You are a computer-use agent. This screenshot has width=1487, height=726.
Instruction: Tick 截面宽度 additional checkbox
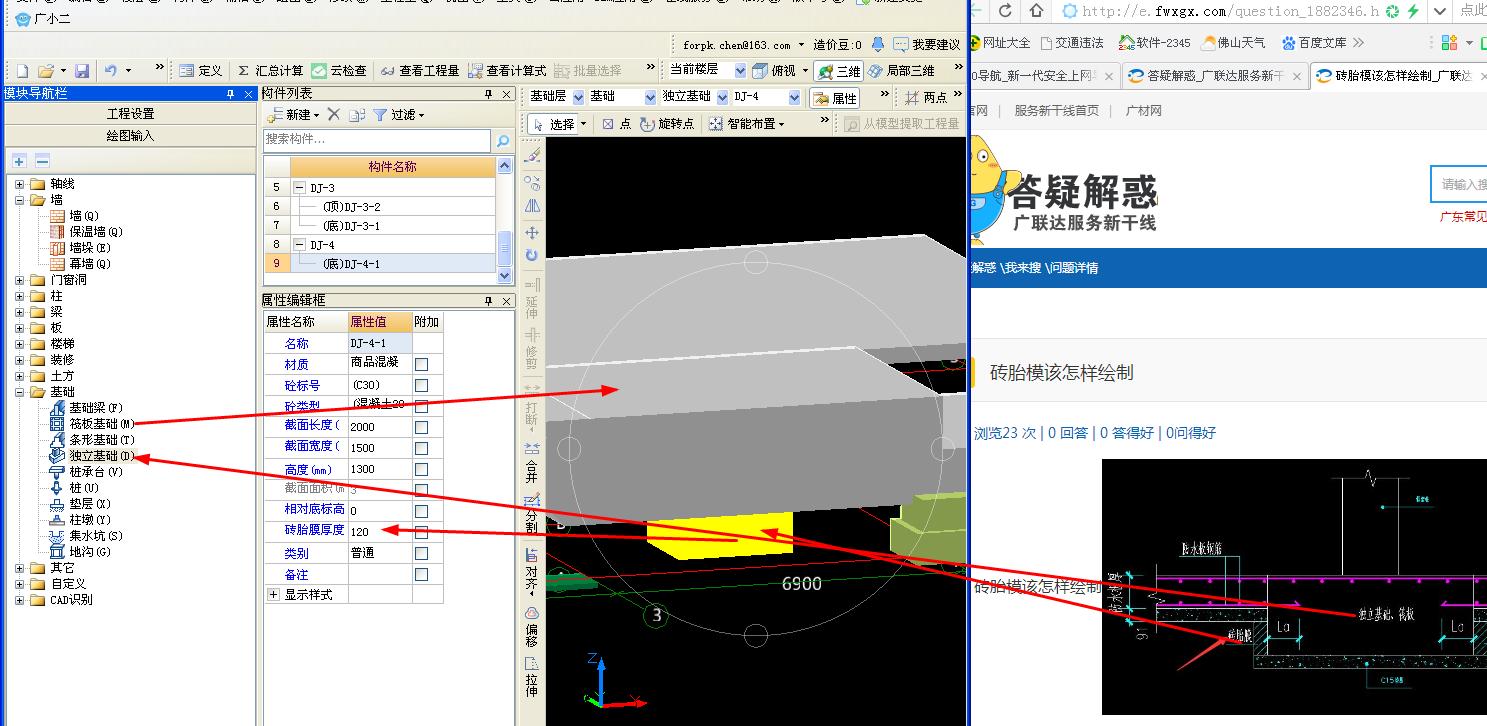click(x=421, y=448)
